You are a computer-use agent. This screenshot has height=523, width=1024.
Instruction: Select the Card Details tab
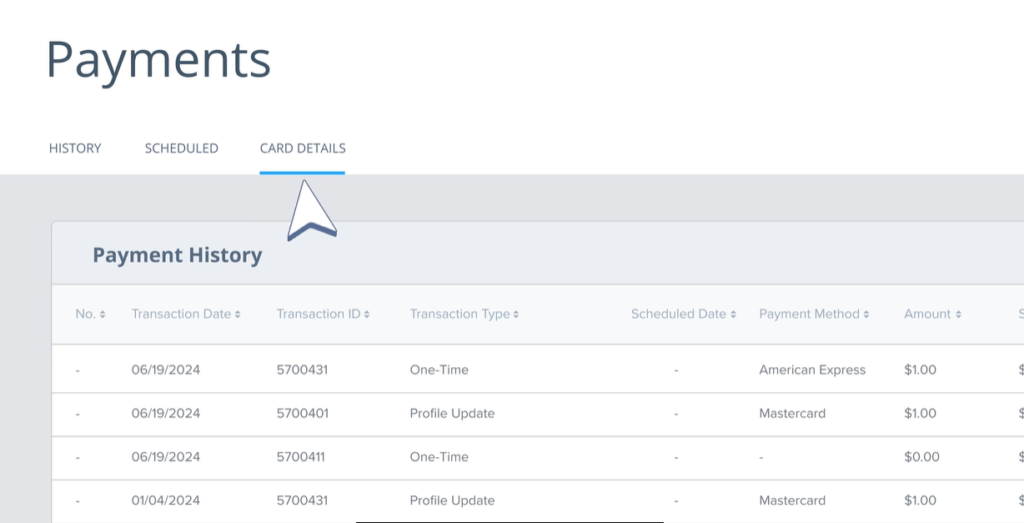click(x=302, y=148)
